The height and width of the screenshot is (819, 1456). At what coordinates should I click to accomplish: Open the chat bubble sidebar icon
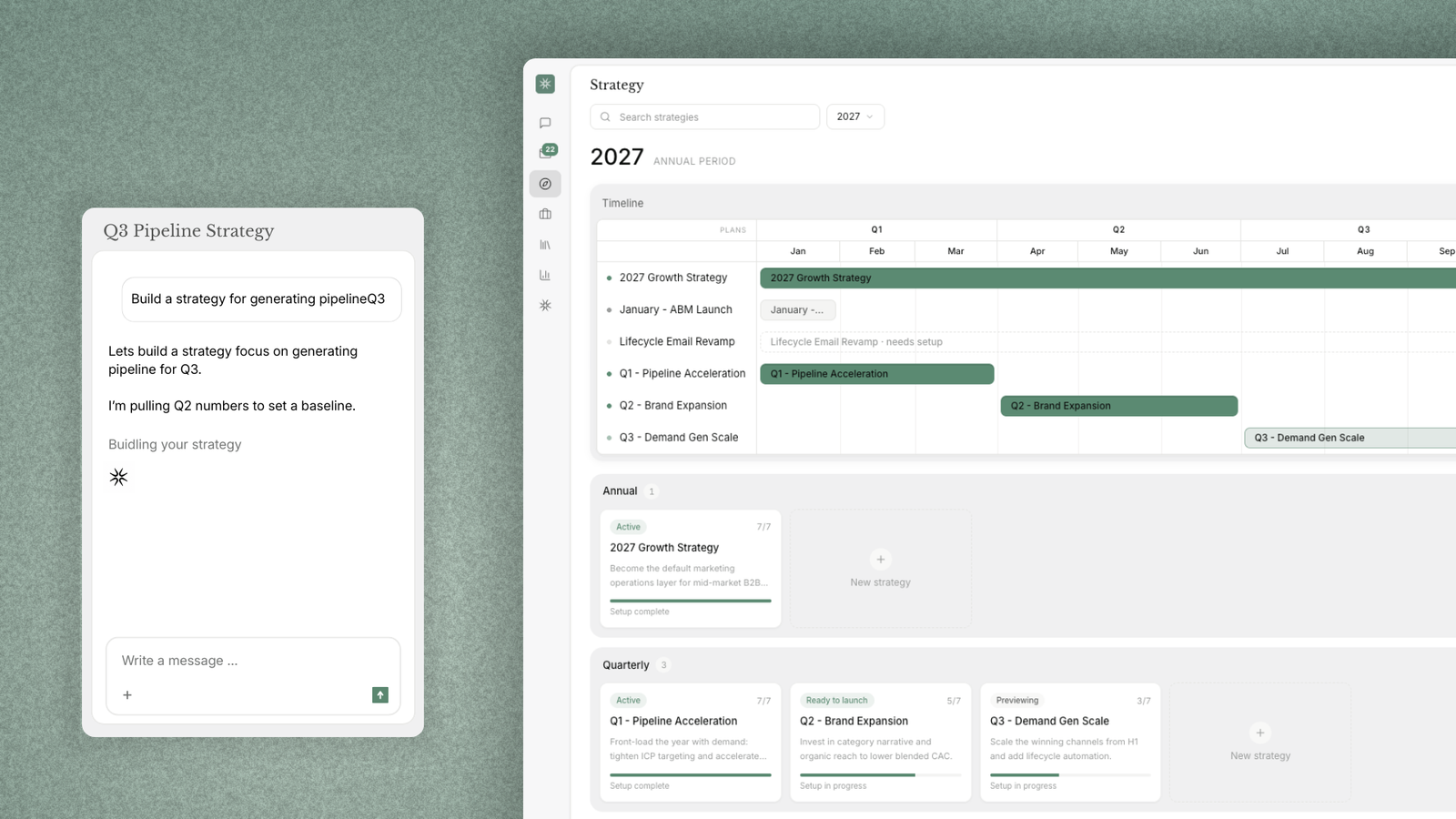pos(545,123)
